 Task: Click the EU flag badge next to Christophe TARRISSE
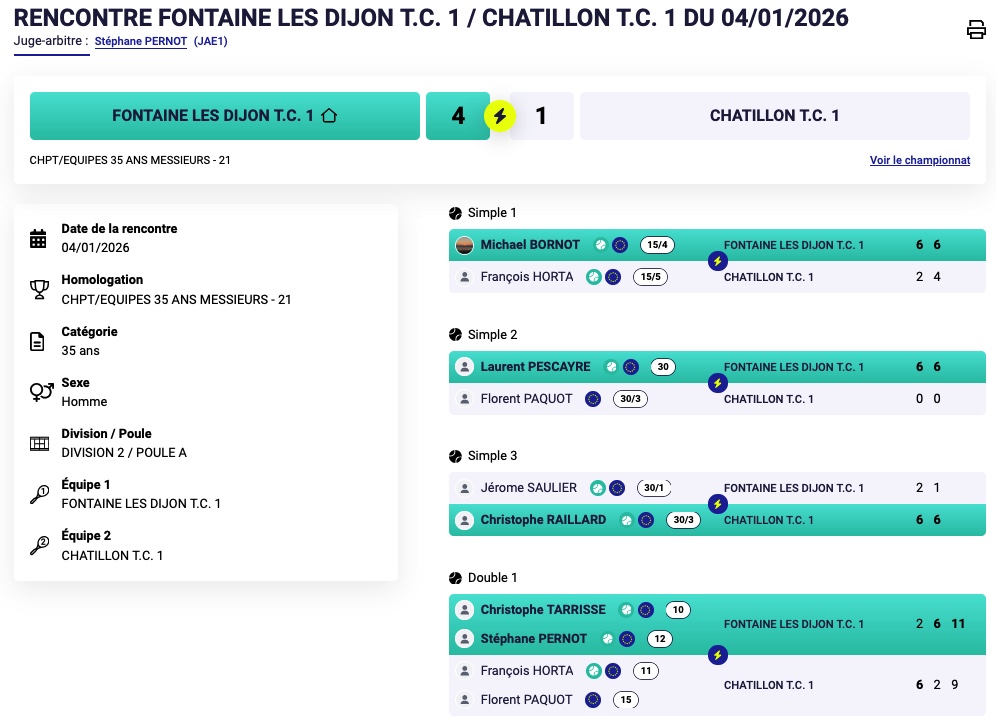tap(646, 610)
